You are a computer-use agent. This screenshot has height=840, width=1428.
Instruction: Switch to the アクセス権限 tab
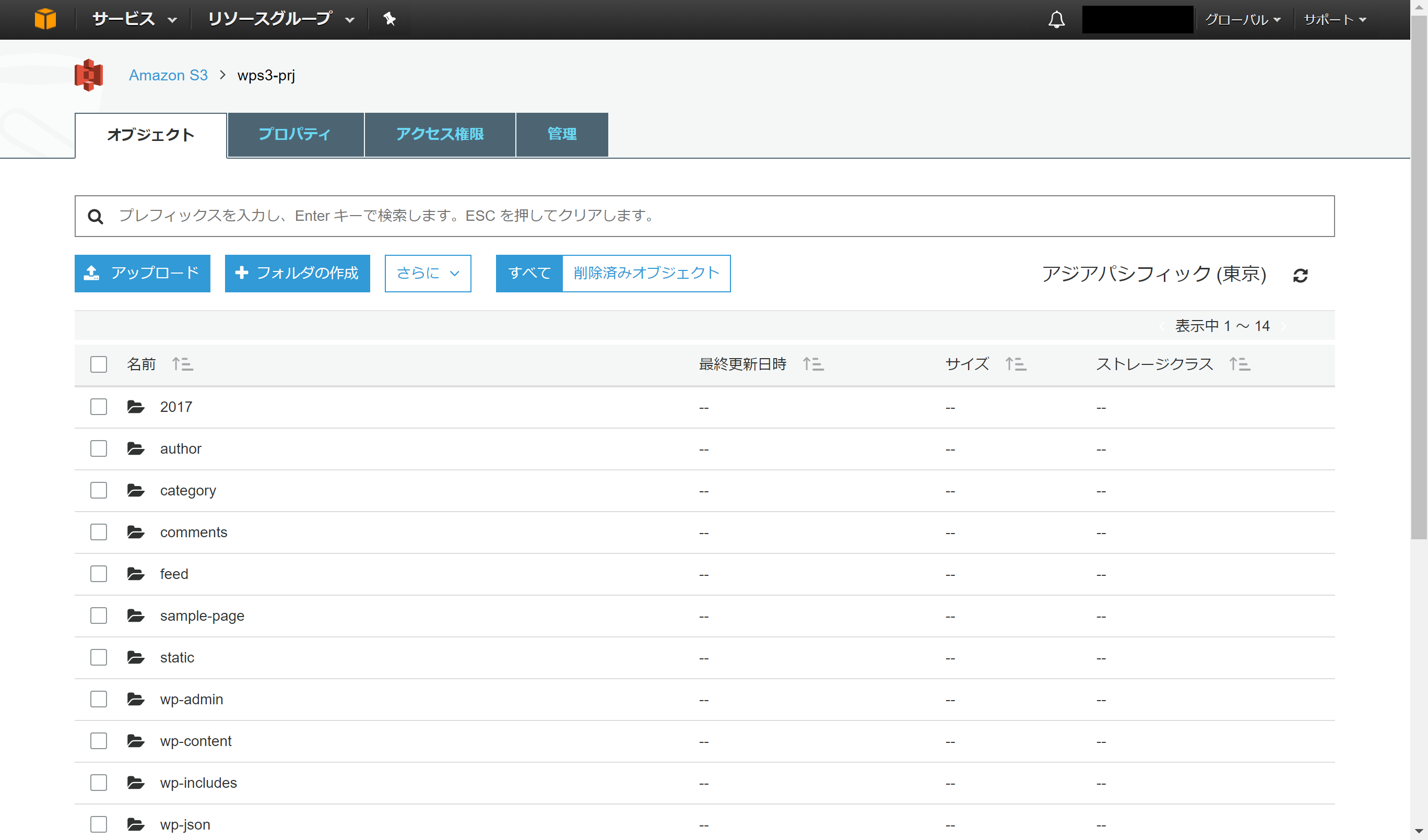(440, 134)
